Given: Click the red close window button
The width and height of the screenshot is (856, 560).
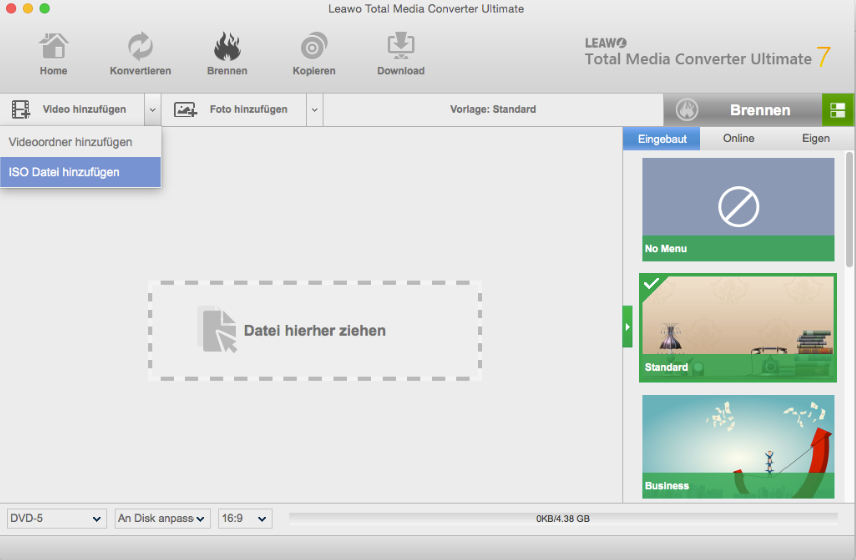Looking at the screenshot, I should click(11, 8).
